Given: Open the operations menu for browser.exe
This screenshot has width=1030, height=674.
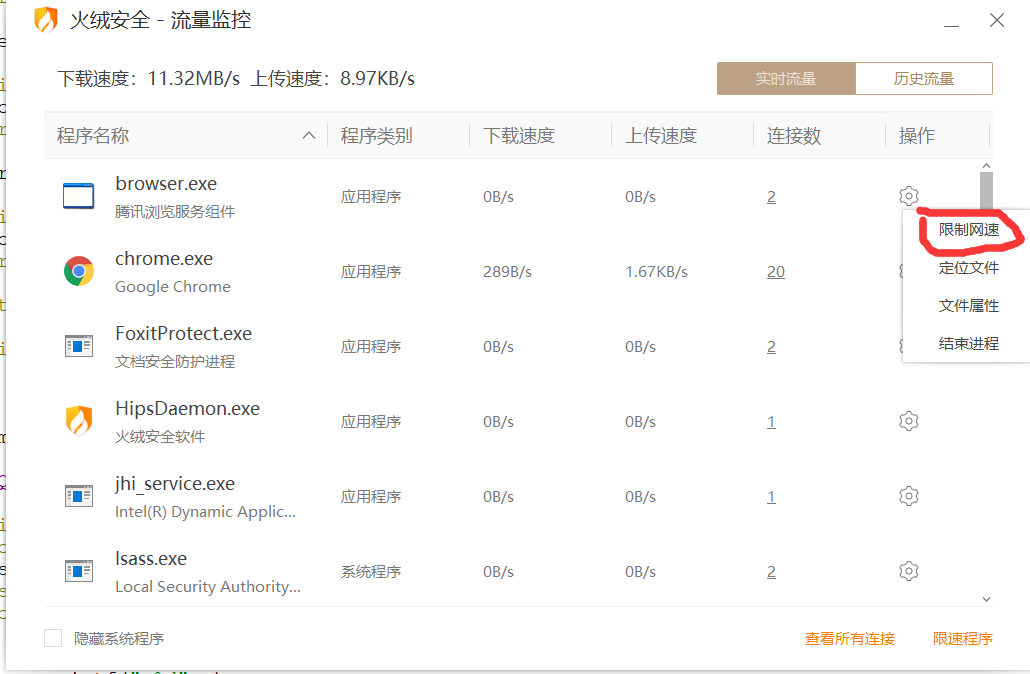Looking at the screenshot, I should pyautogui.click(x=909, y=195).
